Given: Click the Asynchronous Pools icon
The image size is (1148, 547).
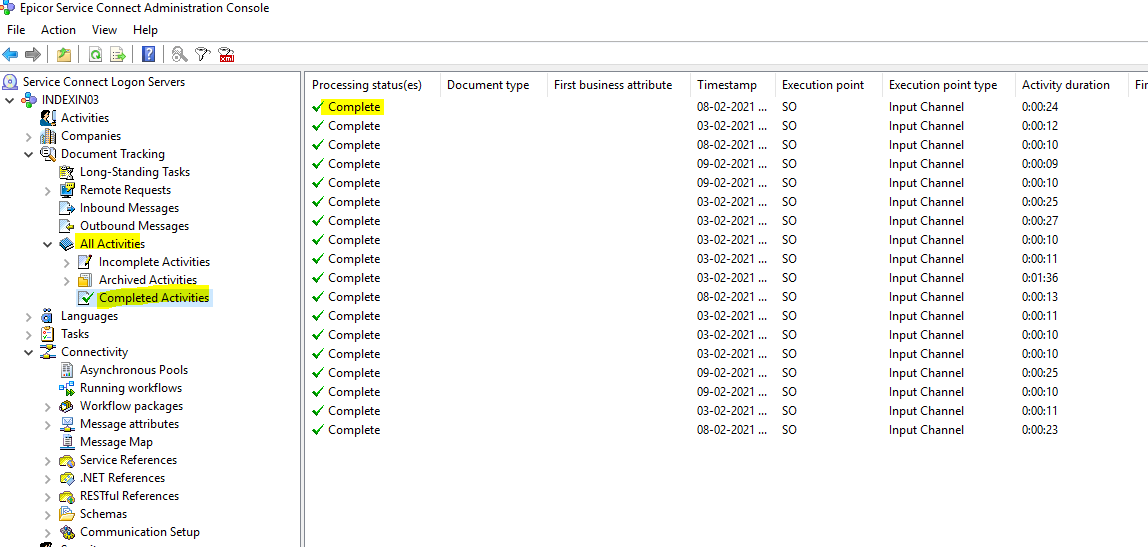Looking at the screenshot, I should coord(67,370).
